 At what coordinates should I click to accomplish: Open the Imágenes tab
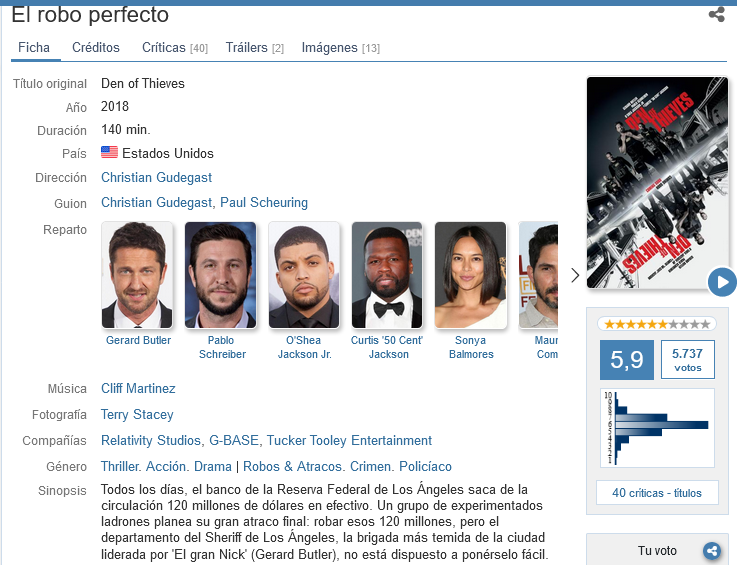tap(341, 47)
